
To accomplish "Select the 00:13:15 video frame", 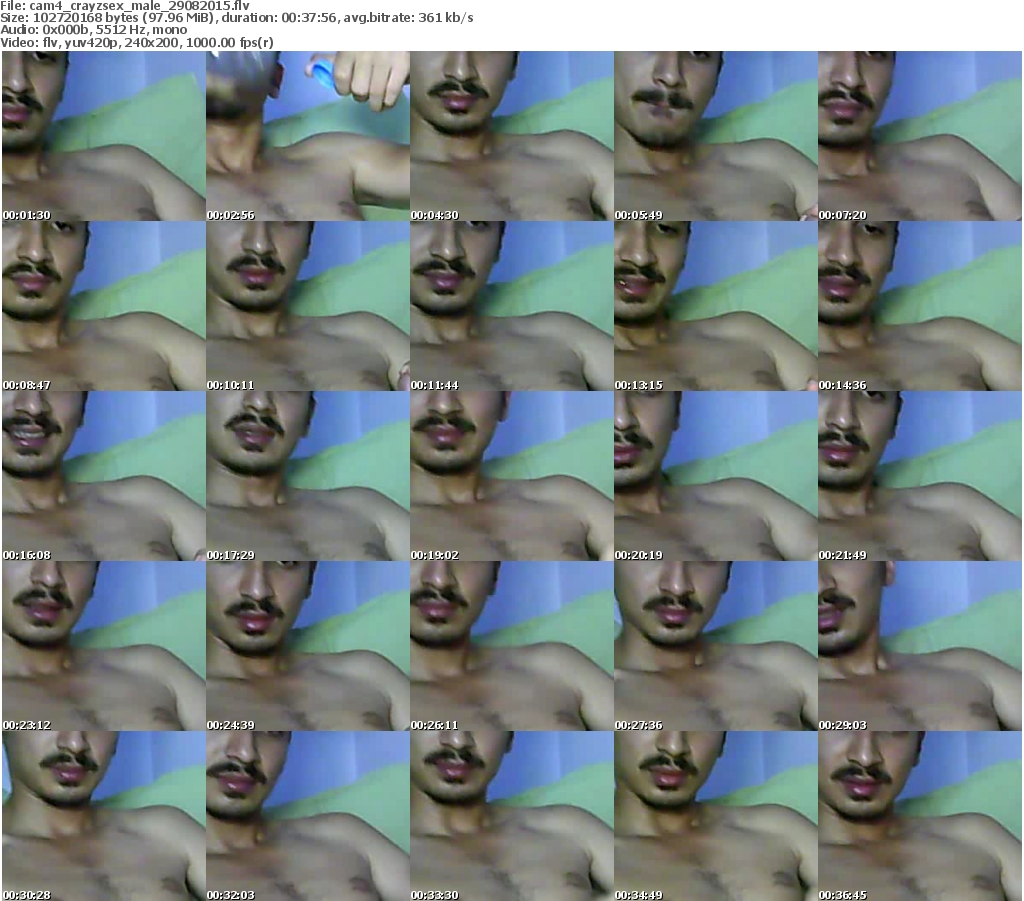I will point(715,306).
